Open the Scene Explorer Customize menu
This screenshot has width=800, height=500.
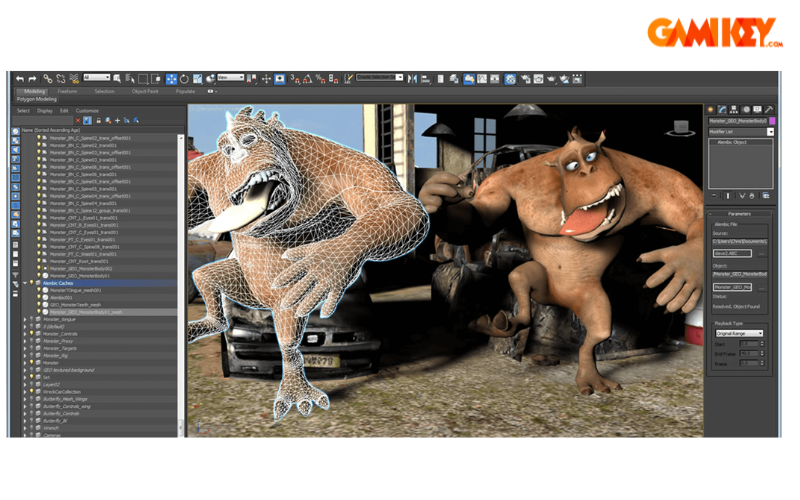pos(87,111)
